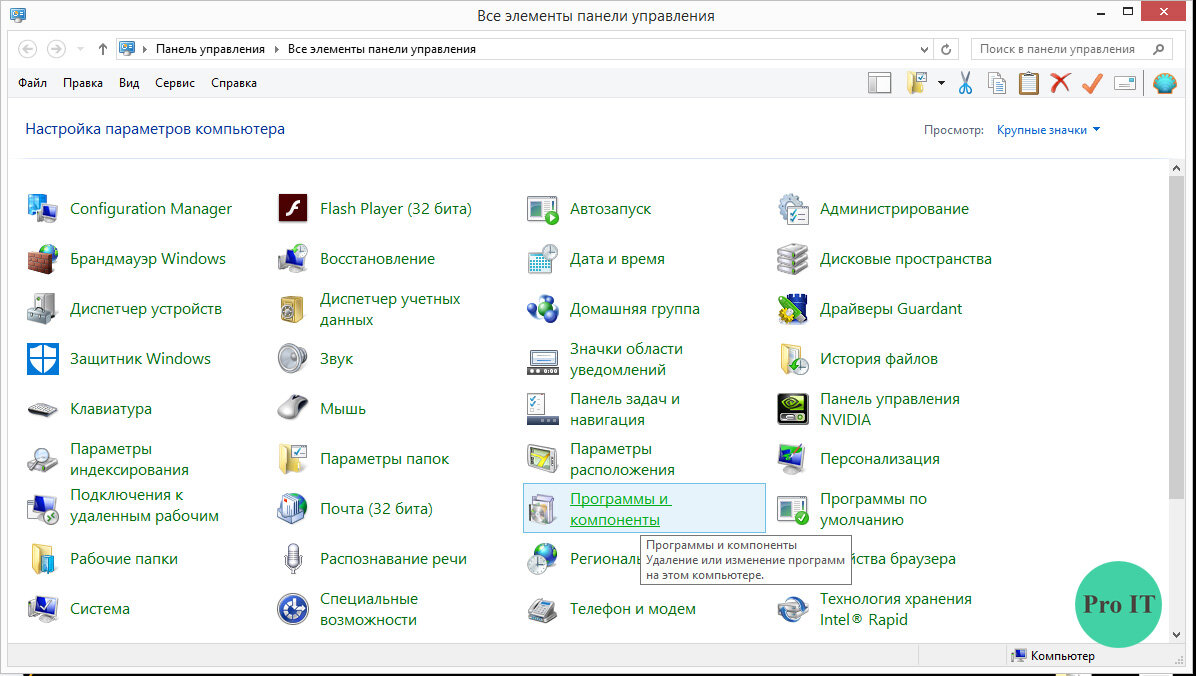
Task: Expand the address bar history dropdown
Action: click(x=924, y=49)
